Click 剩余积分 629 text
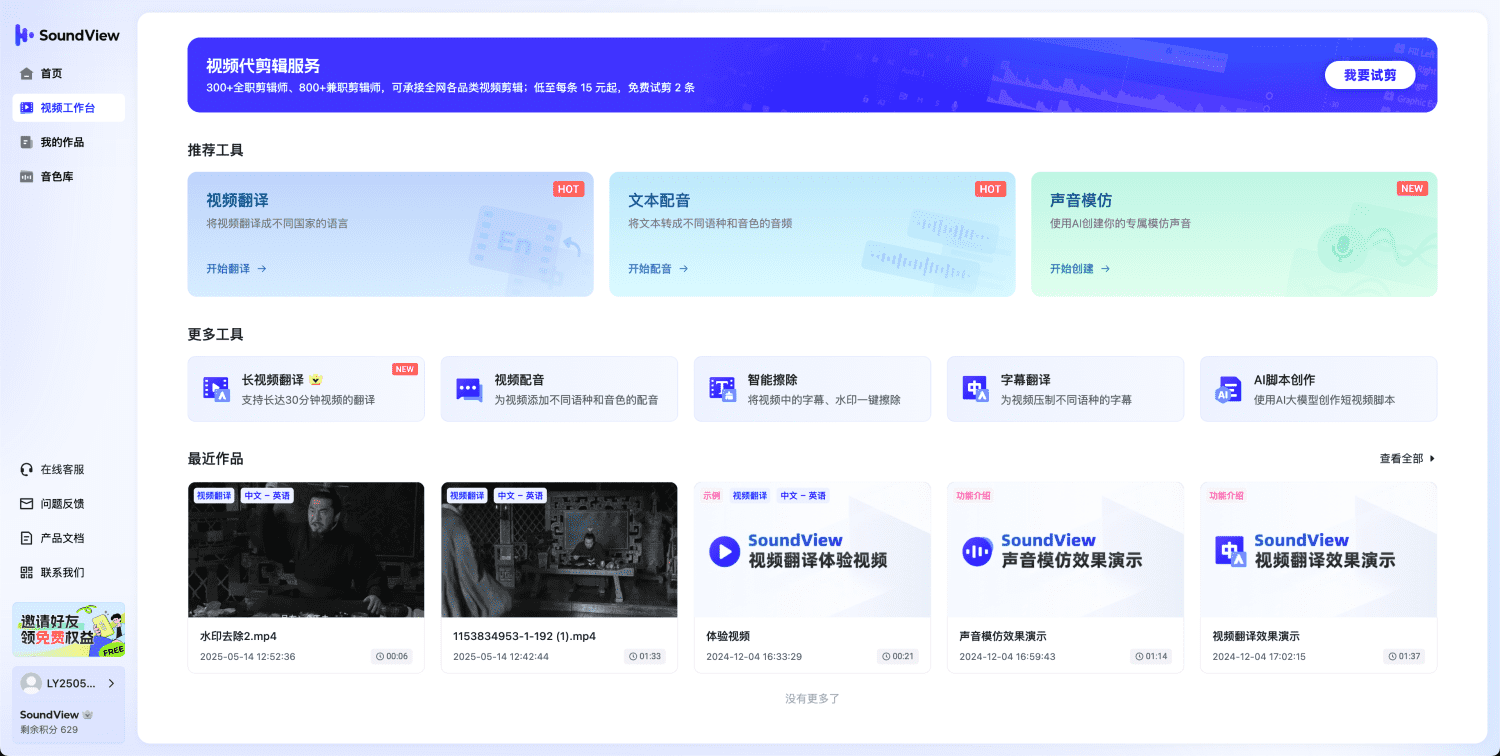Screen dimensions: 1500x756 [49, 730]
